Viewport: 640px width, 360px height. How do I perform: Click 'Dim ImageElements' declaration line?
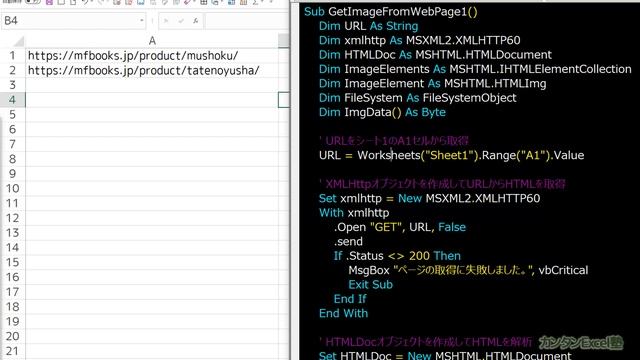pyautogui.click(x=475, y=69)
